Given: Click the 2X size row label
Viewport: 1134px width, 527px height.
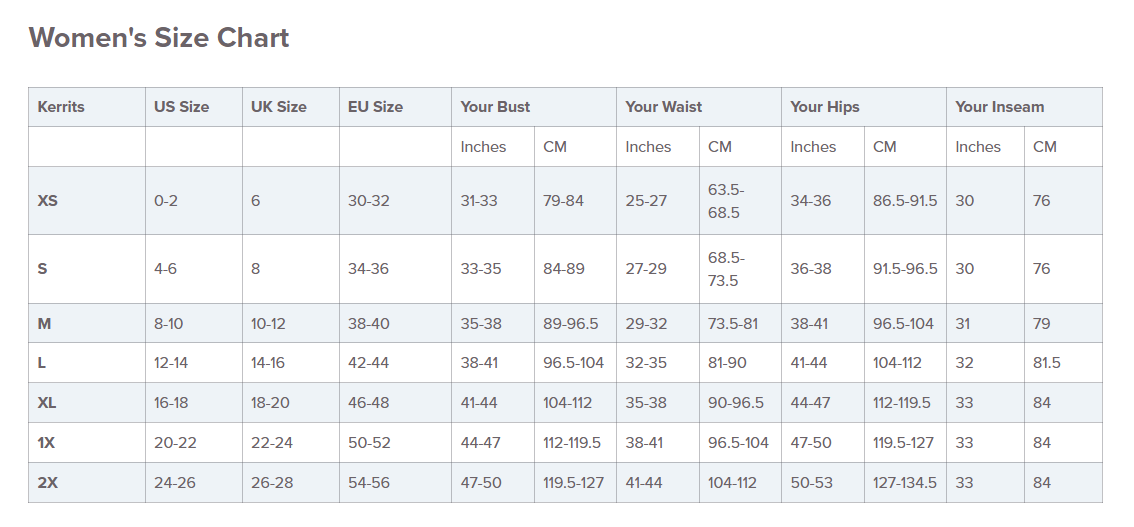Looking at the screenshot, I should 48,483.
